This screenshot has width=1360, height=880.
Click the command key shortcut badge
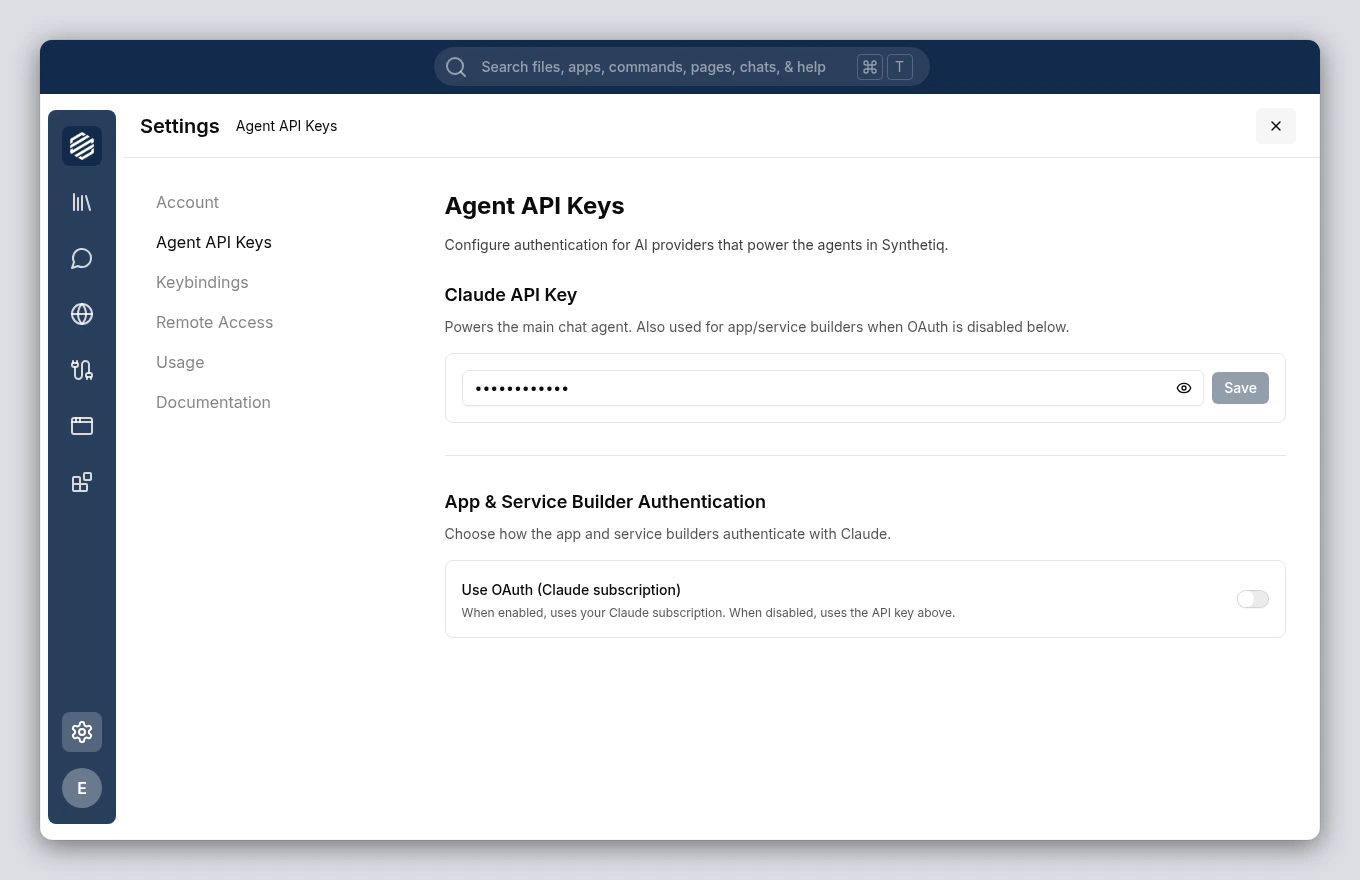click(x=870, y=67)
